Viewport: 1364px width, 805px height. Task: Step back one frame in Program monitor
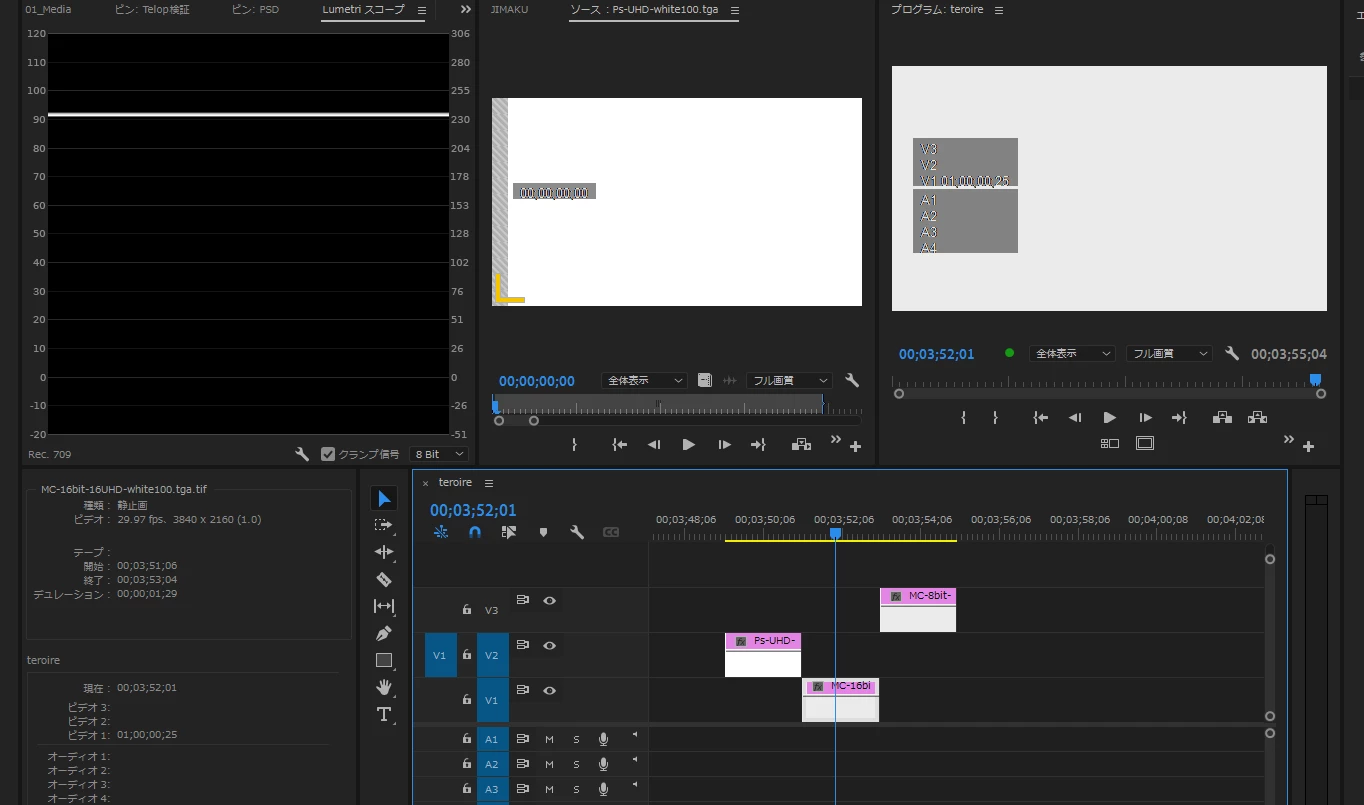1075,418
